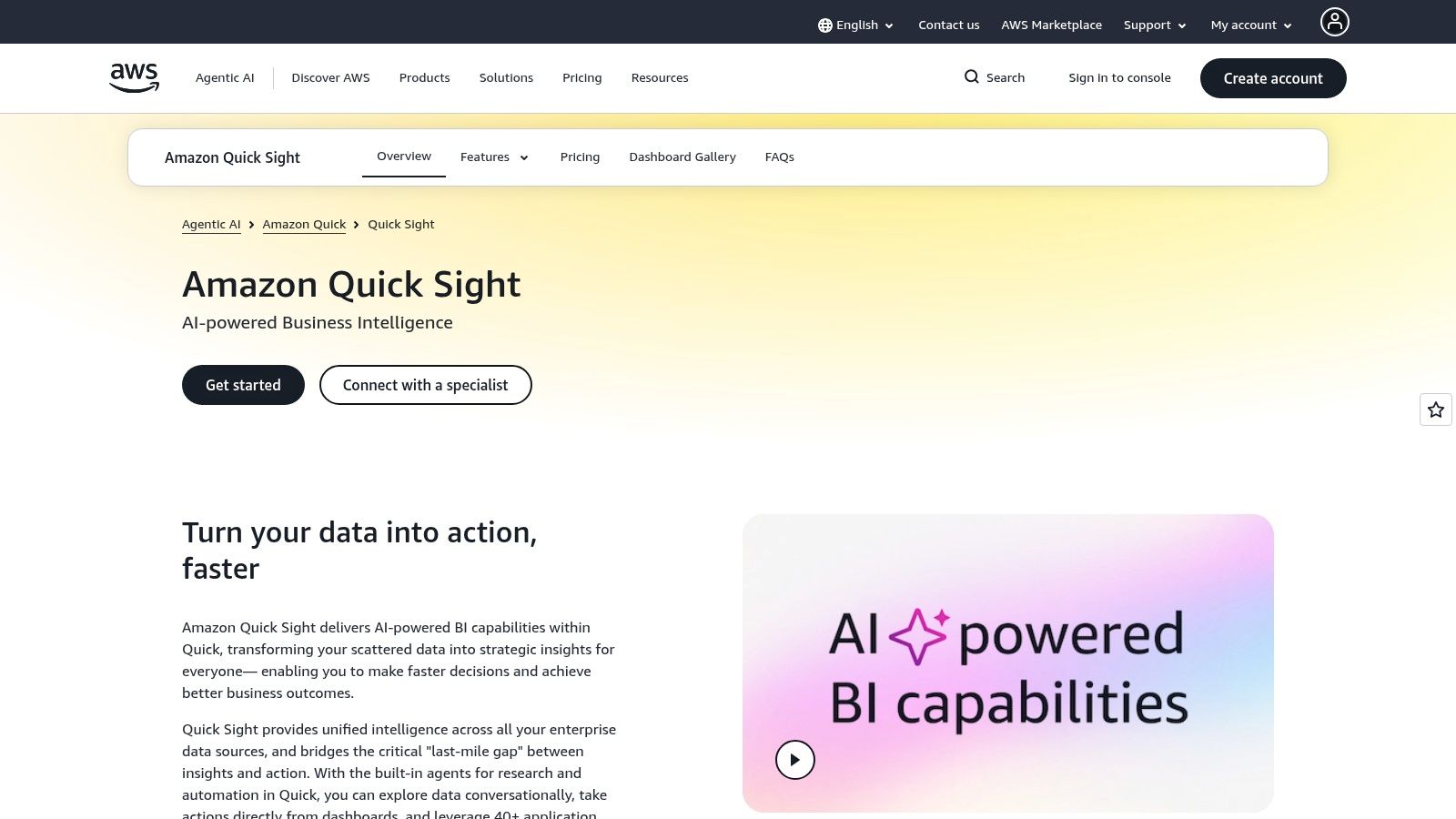Click the AWS logo

click(135, 77)
